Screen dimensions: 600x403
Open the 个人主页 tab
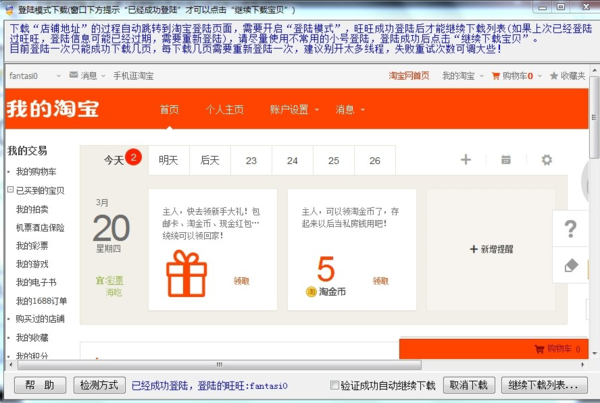click(x=225, y=109)
